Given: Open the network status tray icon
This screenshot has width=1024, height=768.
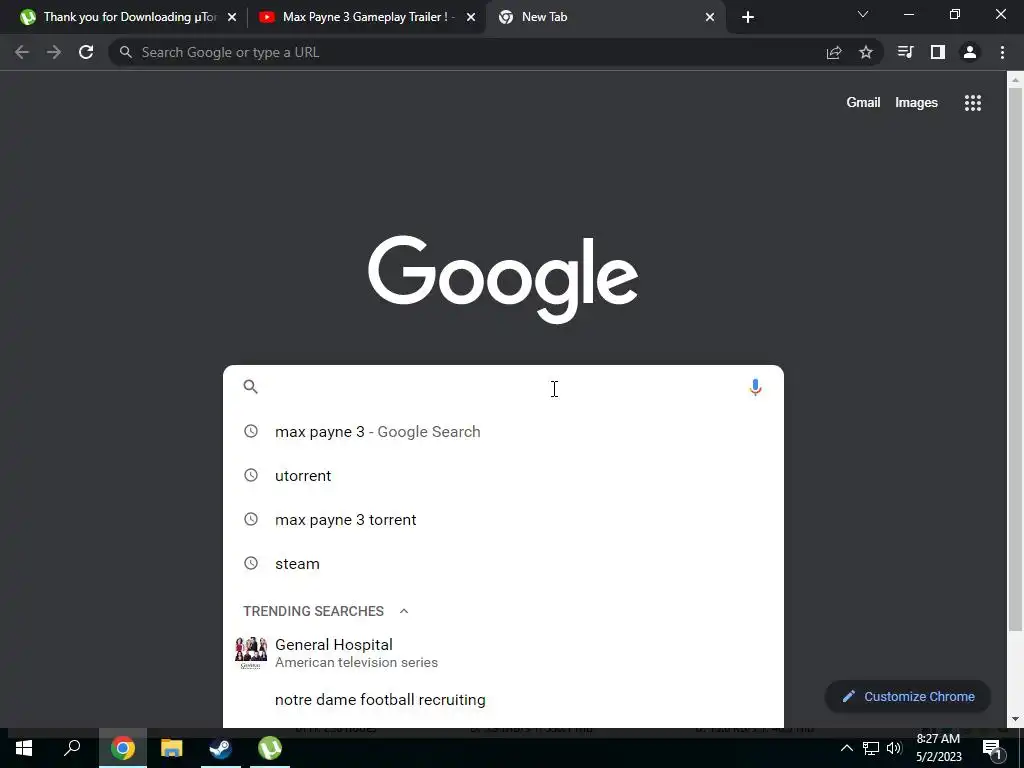Looking at the screenshot, I should (x=871, y=748).
